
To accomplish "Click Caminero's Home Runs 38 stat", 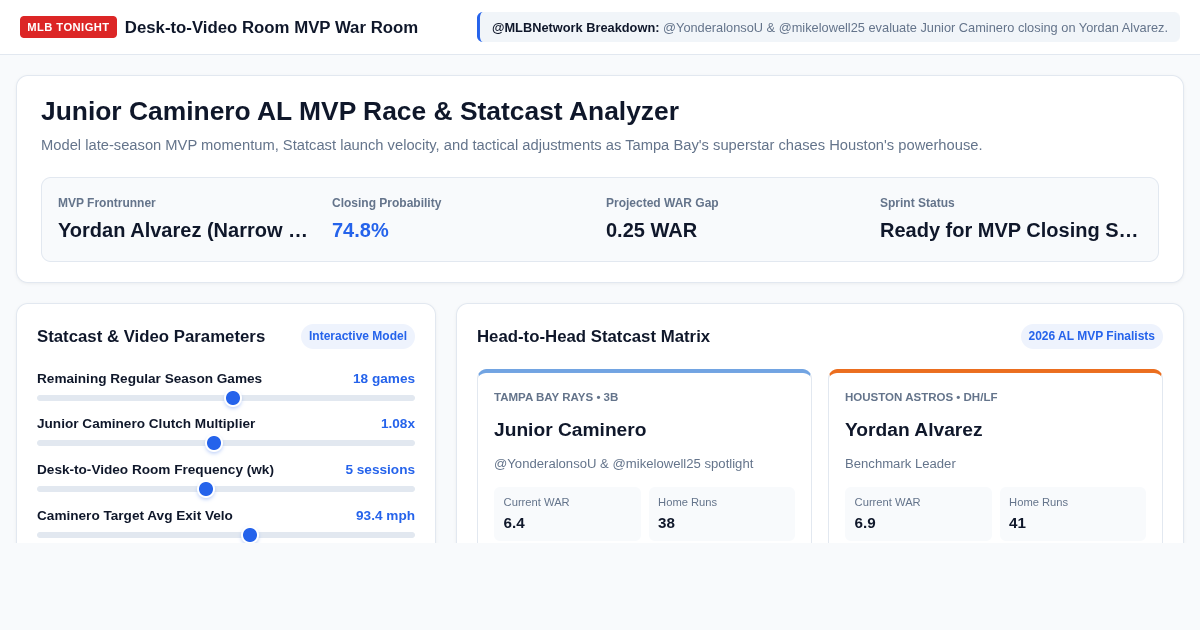I will [722, 513].
